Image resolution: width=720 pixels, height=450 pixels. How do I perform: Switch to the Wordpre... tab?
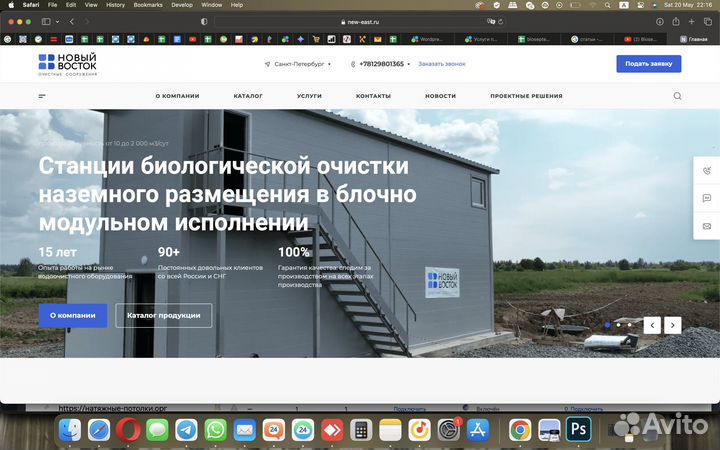coord(428,39)
